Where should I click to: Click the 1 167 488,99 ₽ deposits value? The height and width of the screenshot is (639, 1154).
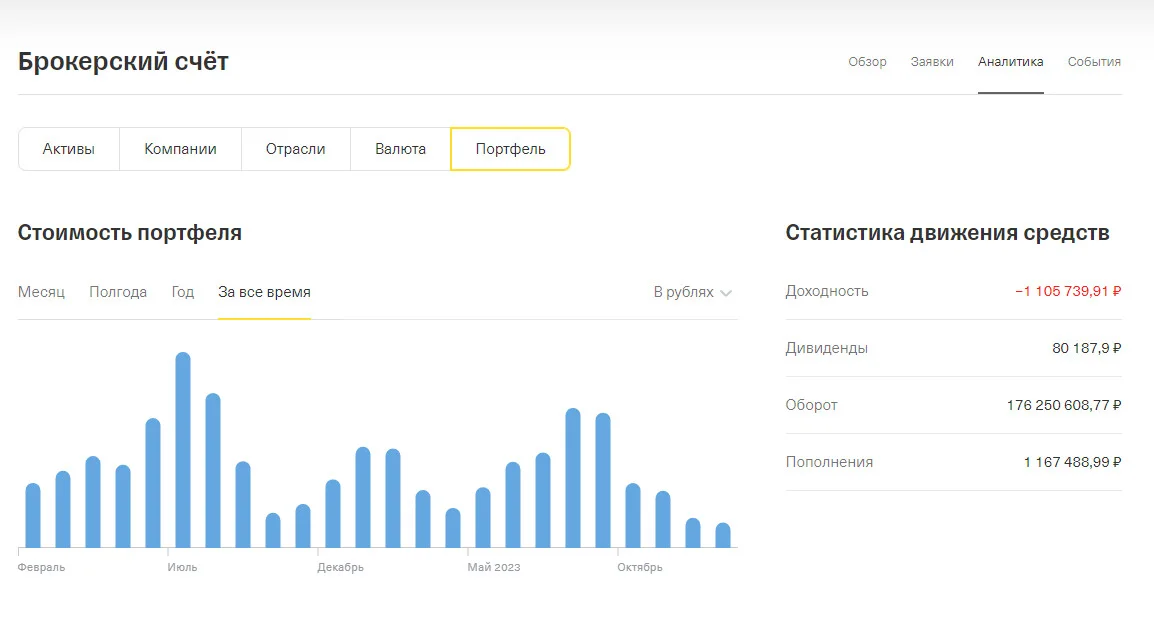point(1072,462)
